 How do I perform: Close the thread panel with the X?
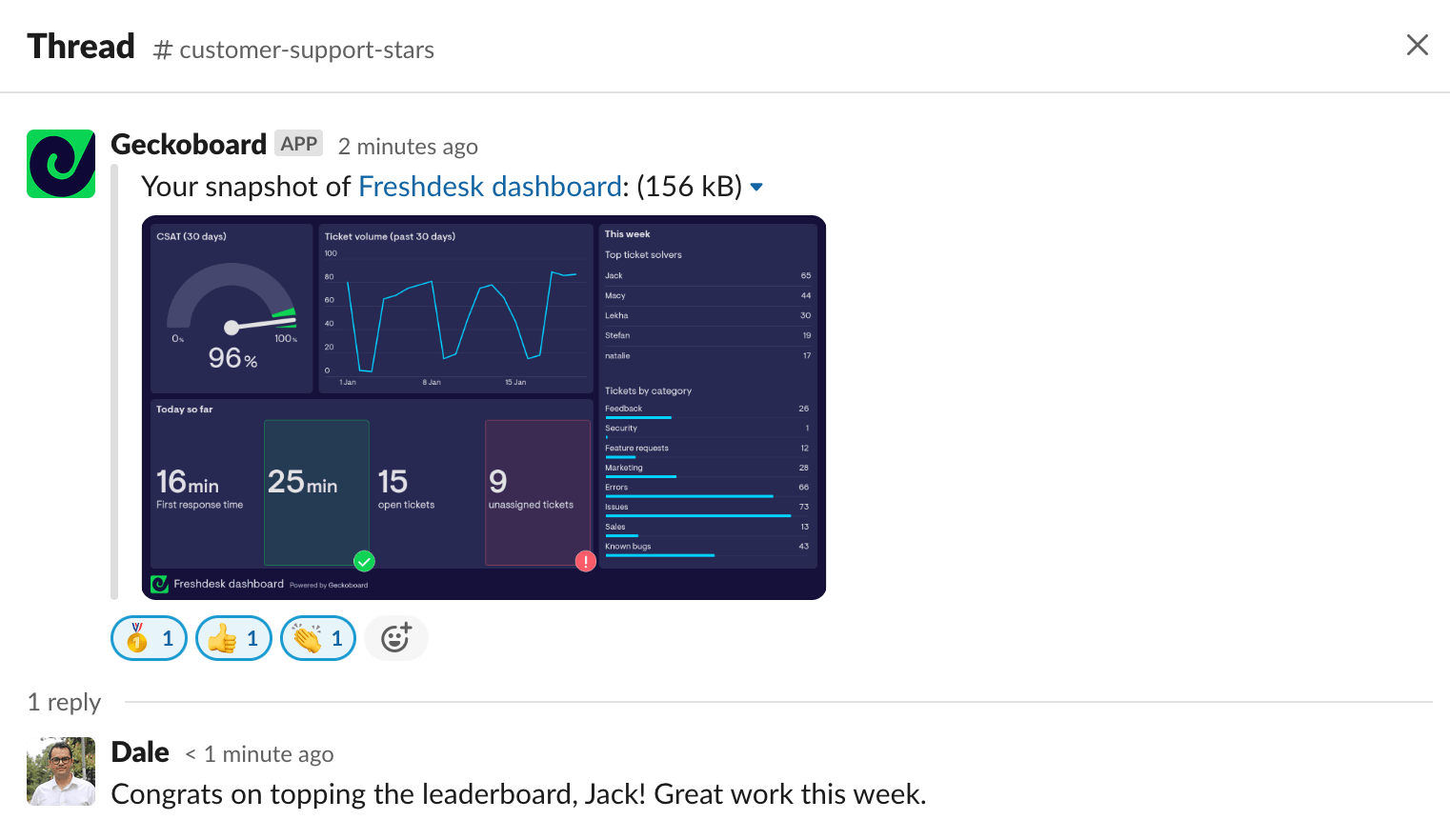(x=1418, y=45)
